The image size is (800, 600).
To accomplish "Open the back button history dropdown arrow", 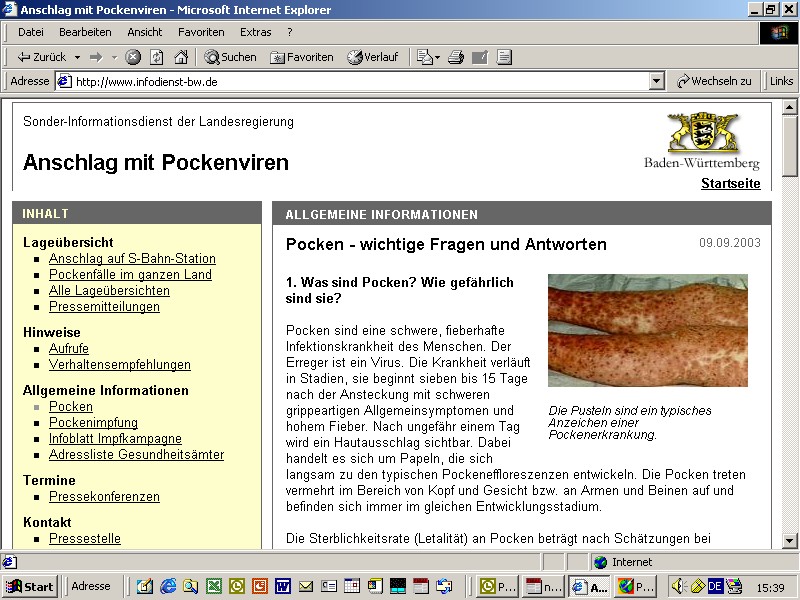I will click(78, 57).
